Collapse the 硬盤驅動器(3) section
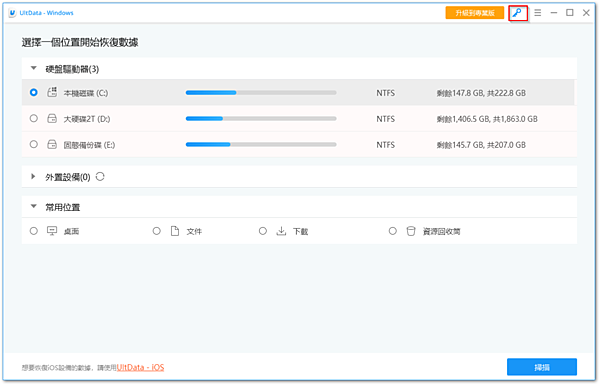 [x=34, y=68]
